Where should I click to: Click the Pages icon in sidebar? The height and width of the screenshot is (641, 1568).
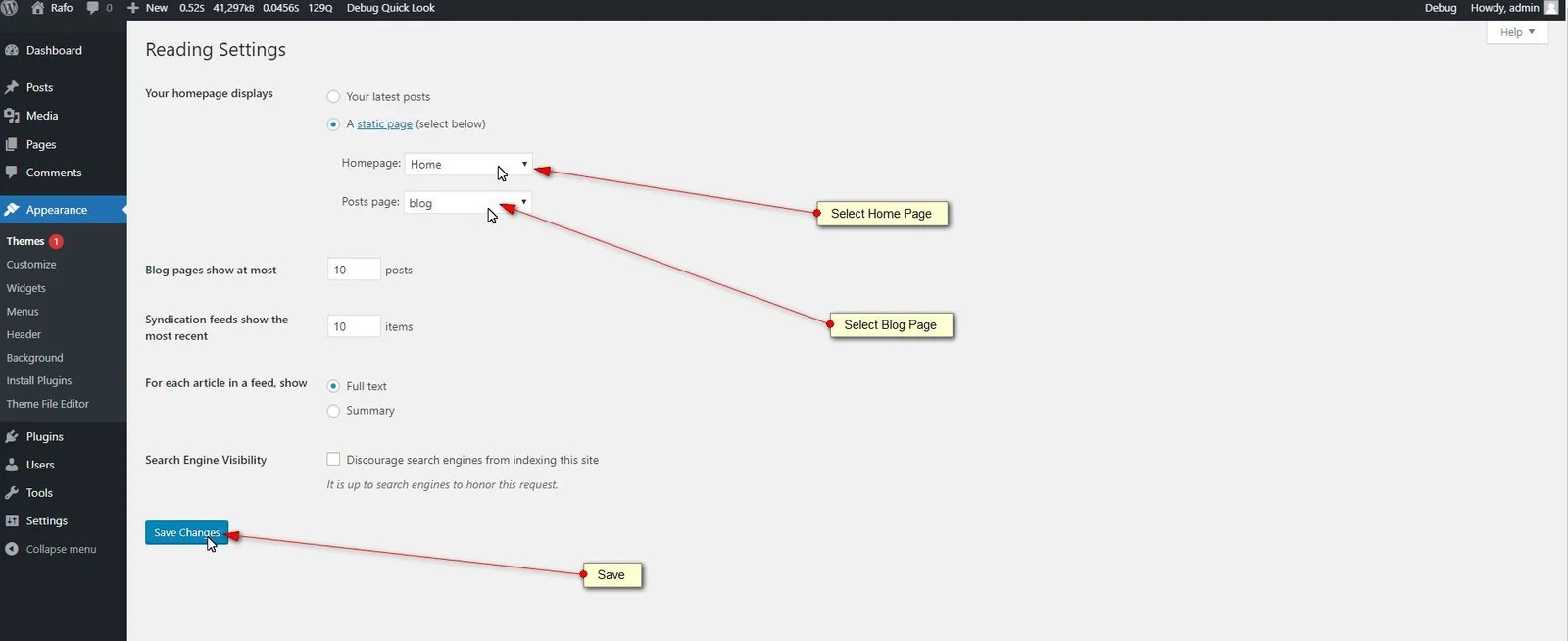click(12, 144)
